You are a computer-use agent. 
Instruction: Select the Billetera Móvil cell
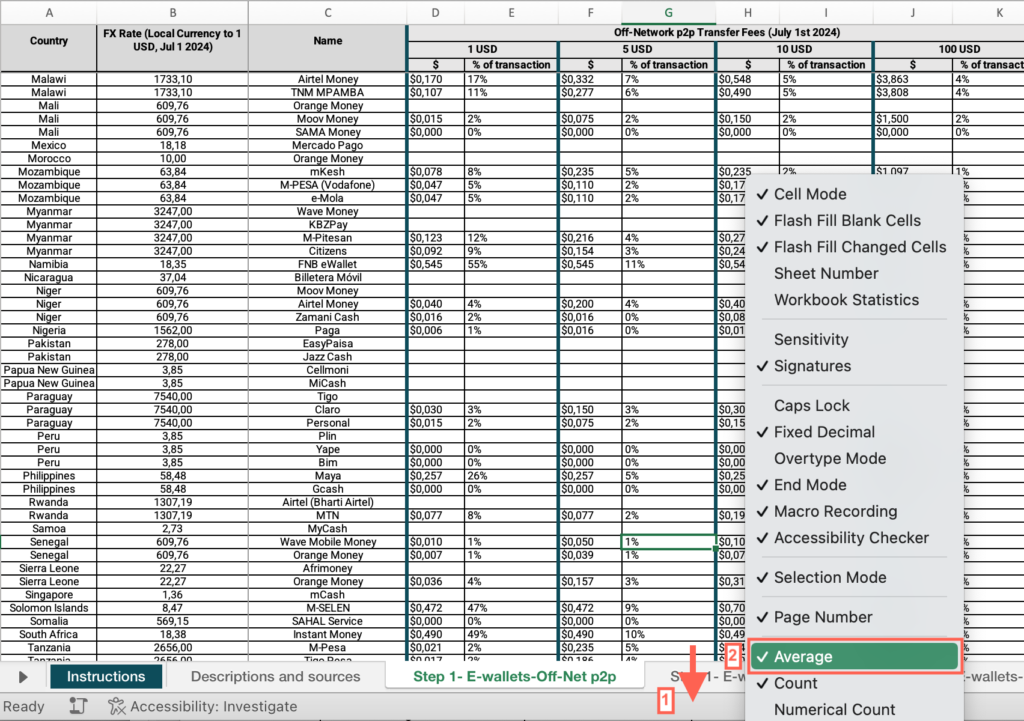[327, 278]
